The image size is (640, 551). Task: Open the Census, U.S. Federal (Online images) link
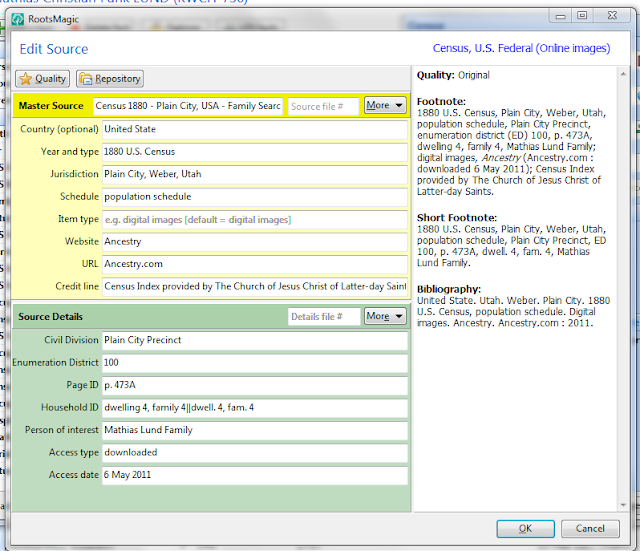tap(521, 48)
